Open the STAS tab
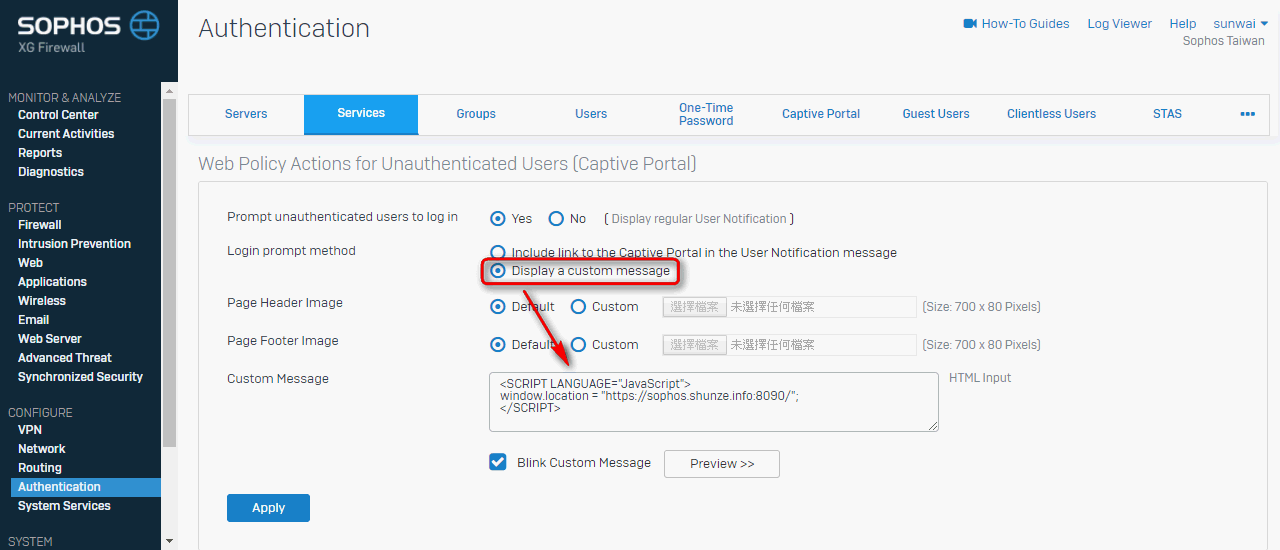This screenshot has height=550, width=1280. click(x=1167, y=114)
